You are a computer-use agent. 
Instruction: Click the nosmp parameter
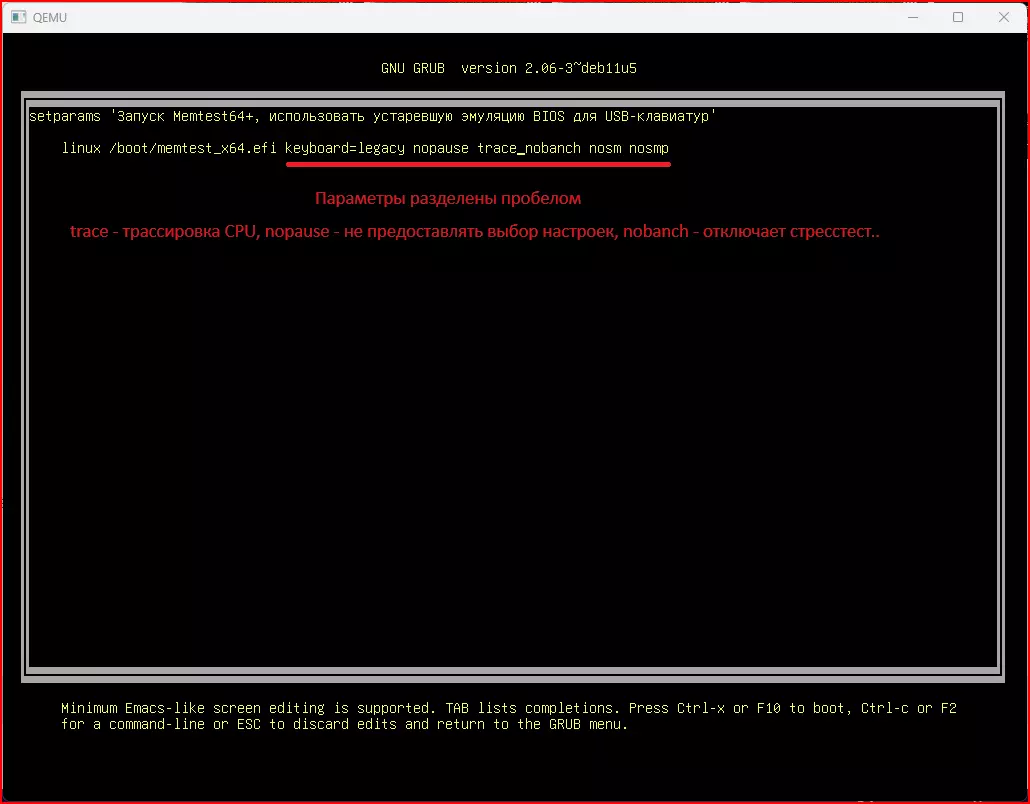(x=648, y=148)
